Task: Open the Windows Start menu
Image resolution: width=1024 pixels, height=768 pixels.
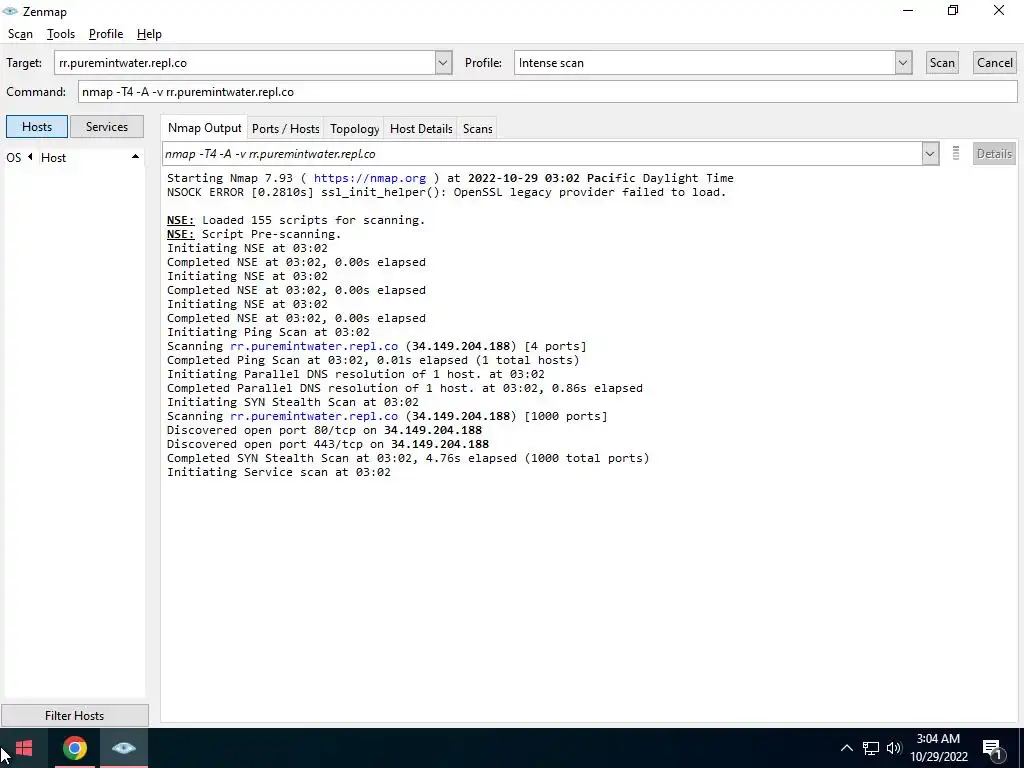Action: (24, 748)
